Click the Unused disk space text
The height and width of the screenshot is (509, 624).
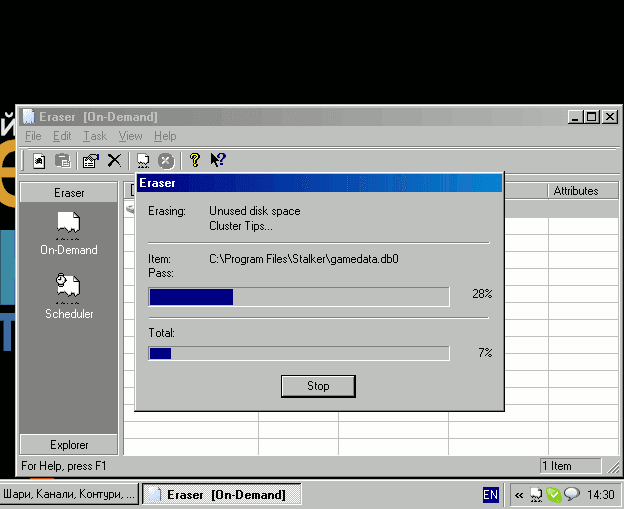[x=255, y=211]
